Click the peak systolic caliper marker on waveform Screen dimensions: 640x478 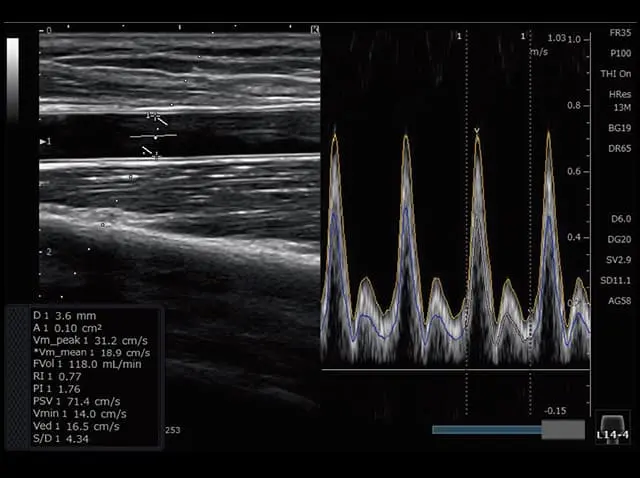[477, 131]
